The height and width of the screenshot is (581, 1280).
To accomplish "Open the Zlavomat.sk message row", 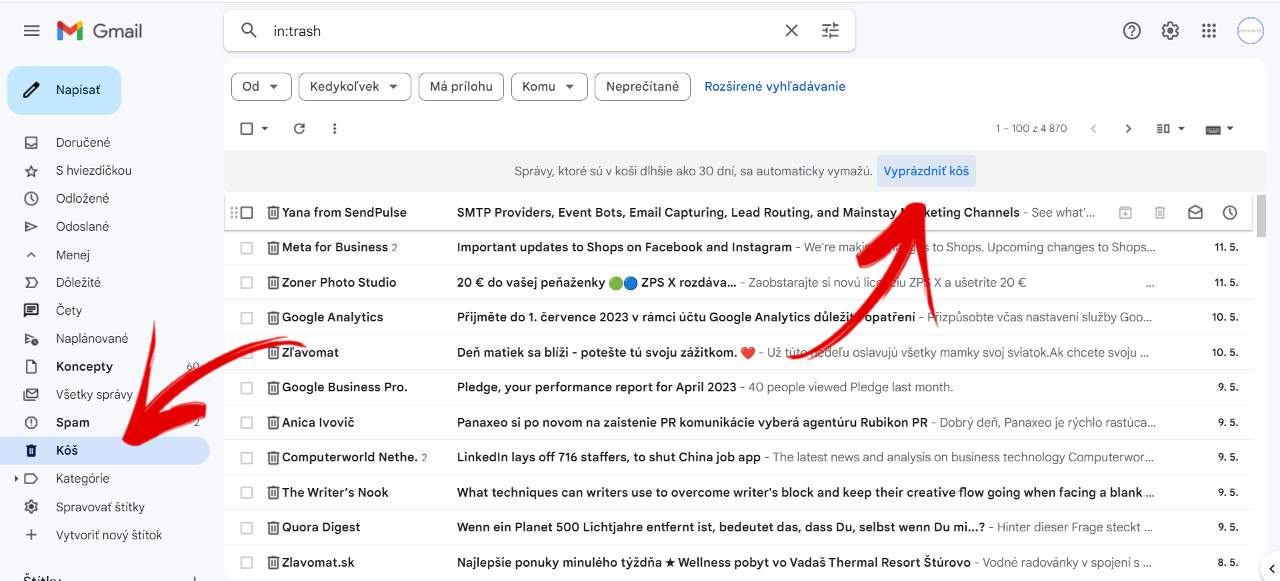I will coord(740,563).
